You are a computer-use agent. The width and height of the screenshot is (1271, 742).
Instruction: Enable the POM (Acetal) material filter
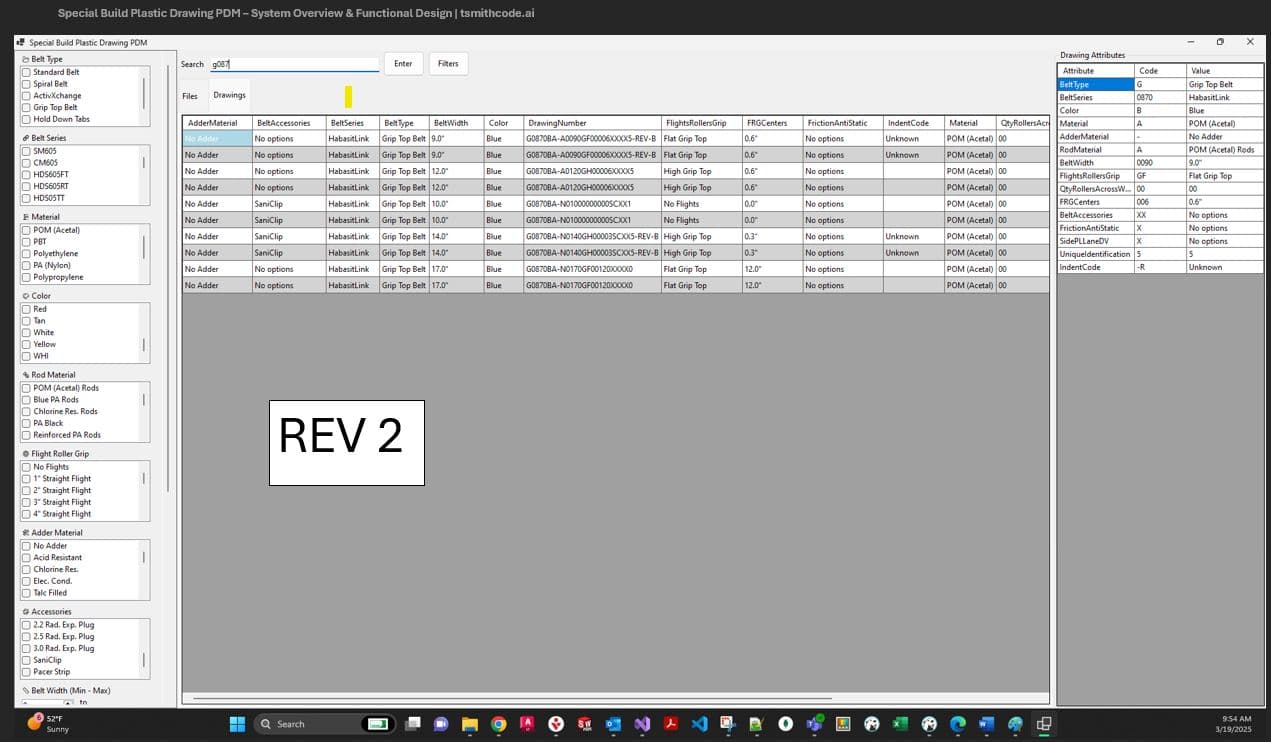(x=25, y=229)
